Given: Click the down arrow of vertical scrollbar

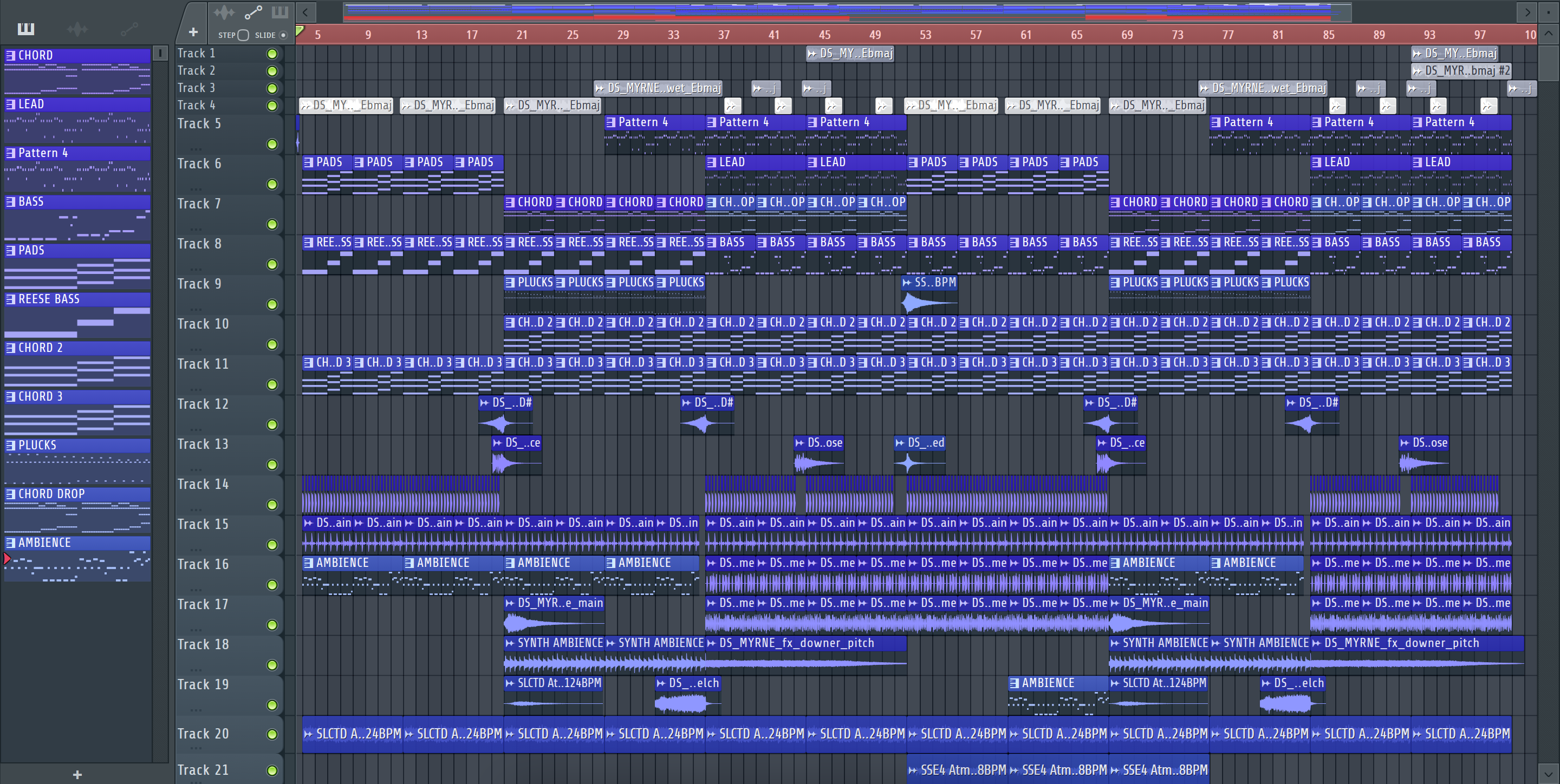Looking at the screenshot, I should coord(1548,773).
